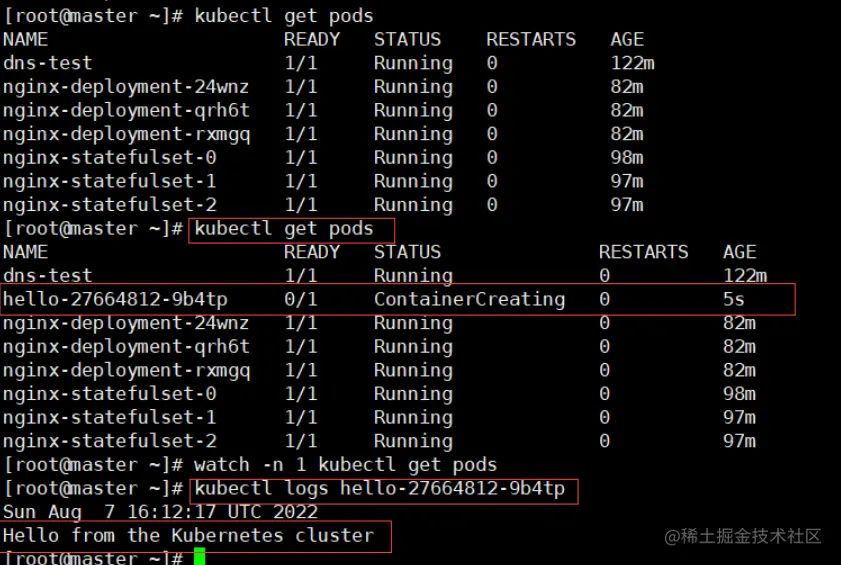
Task: Select 122m age of dns-test in the hello-pod listing
Action: click(x=745, y=276)
